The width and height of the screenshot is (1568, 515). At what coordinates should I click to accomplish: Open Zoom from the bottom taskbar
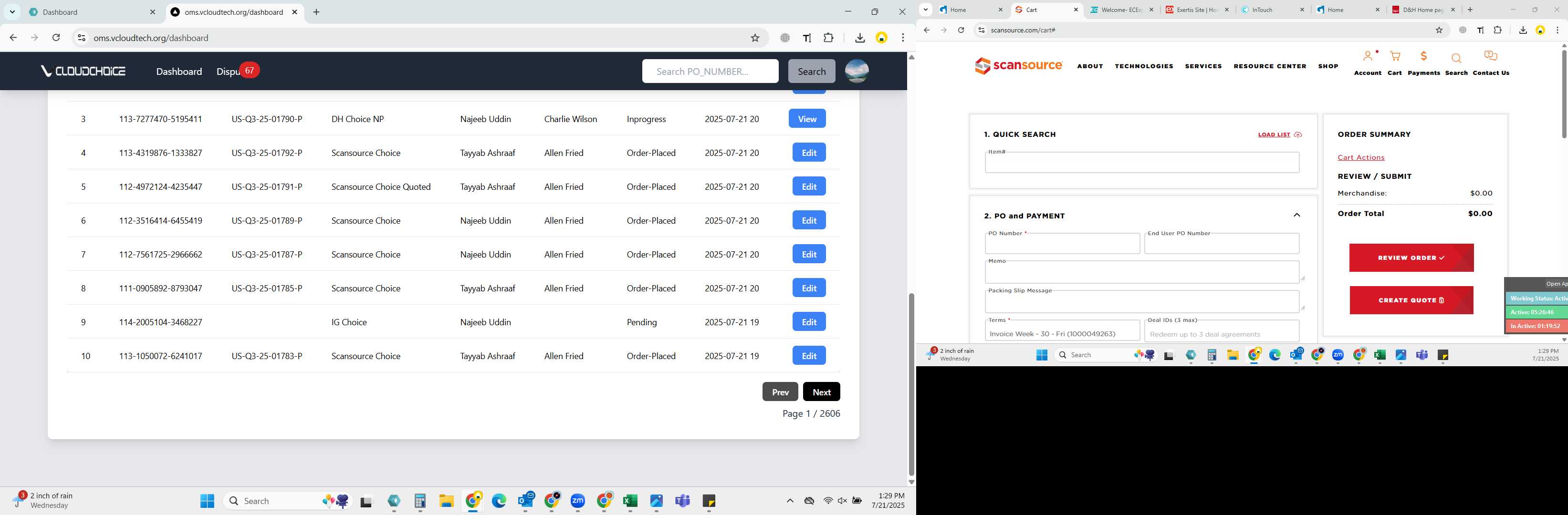click(x=578, y=501)
